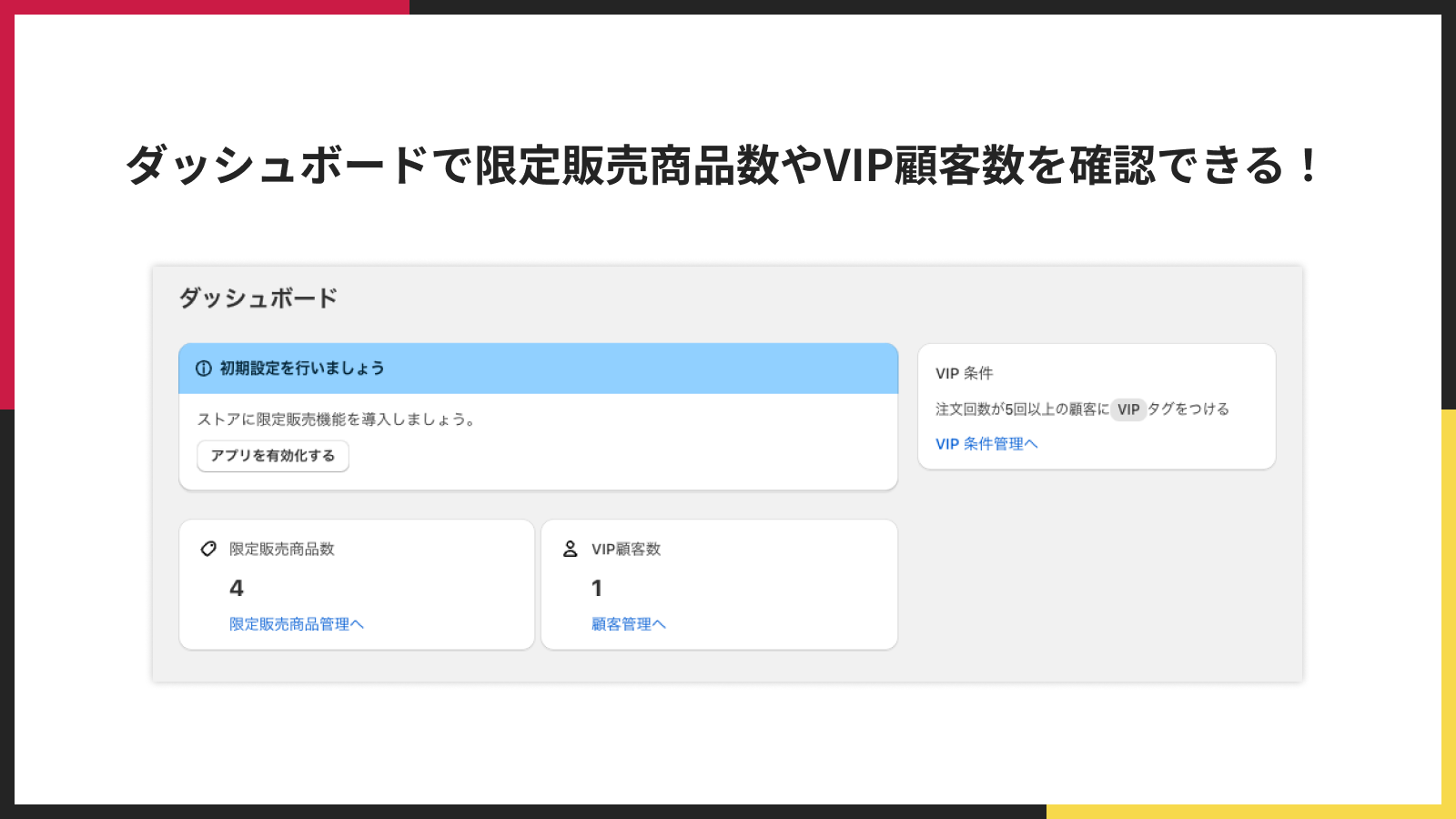Click the ストアに限定販売機能を導入しましょう text
This screenshot has width=1456, height=819.
[x=336, y=420]
